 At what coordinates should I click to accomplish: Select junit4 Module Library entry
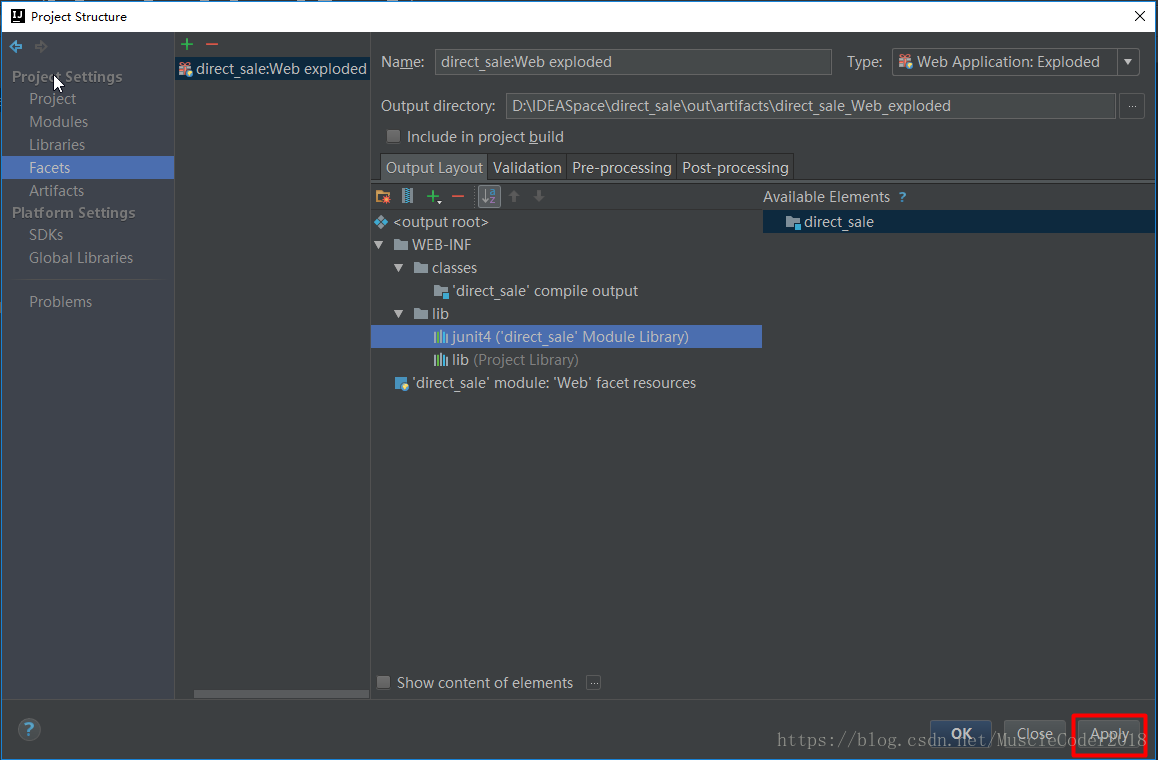pos(566,337)
